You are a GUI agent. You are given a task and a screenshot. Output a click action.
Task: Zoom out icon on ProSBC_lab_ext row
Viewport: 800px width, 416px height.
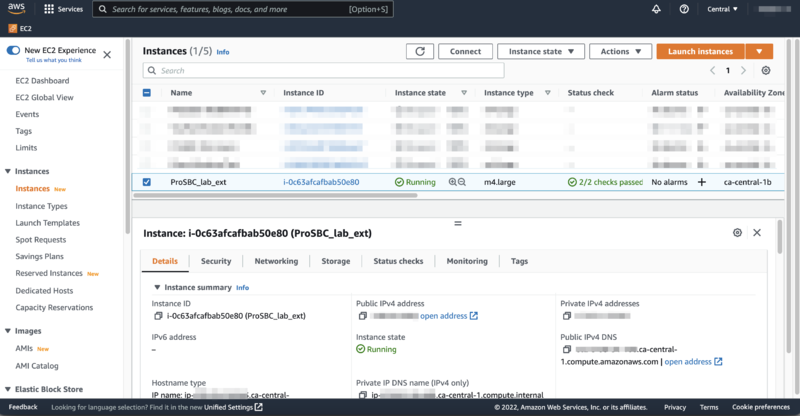[462, 182]
